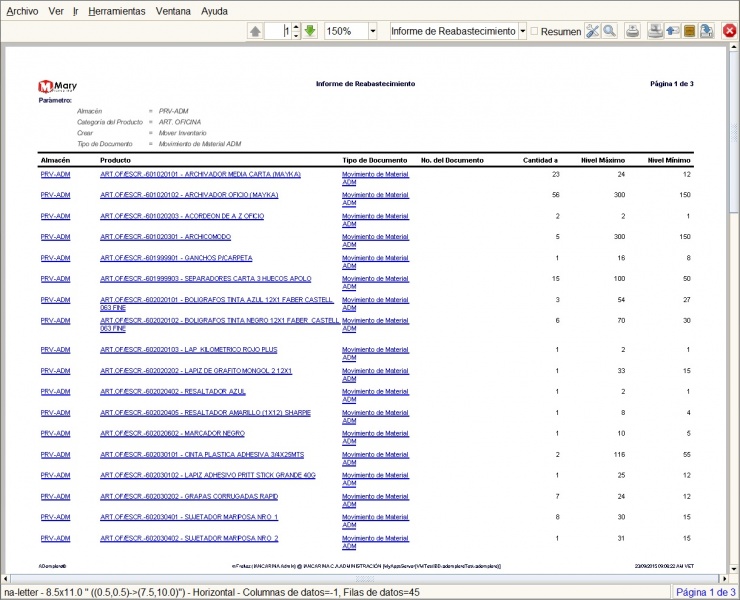The image size is (740, 600).
Task: Toggle the Resumen checkbox
Action: pyautogui.click(x=534, y=31)
